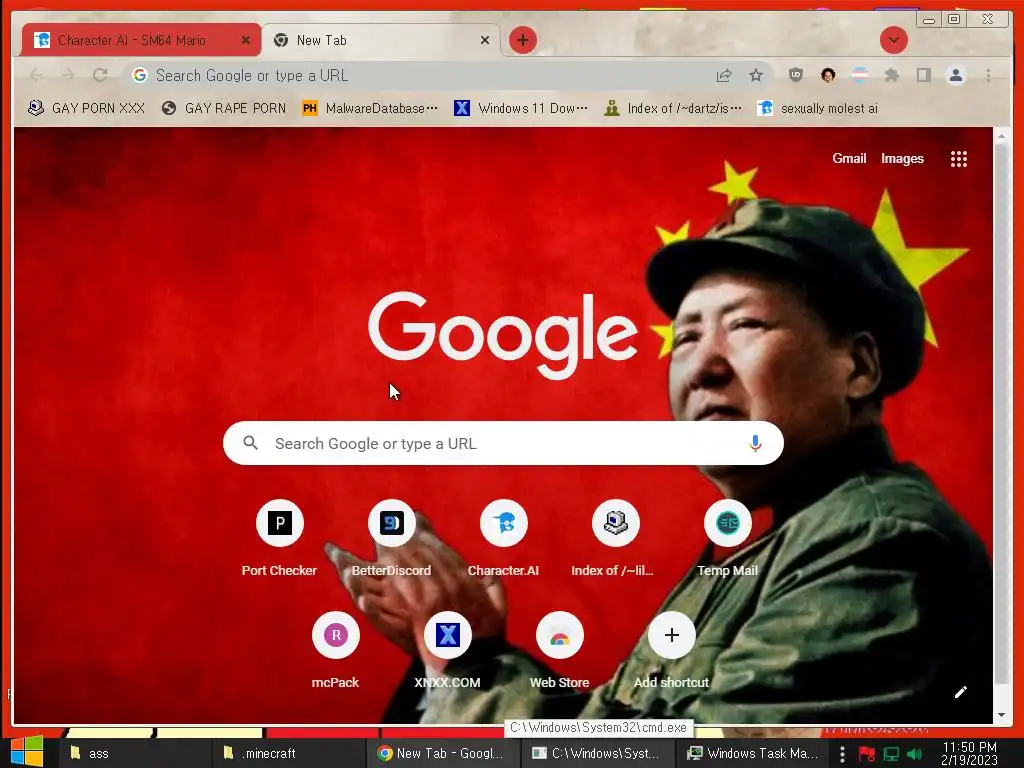Open the .minecraft folder taskbar item

289,754
